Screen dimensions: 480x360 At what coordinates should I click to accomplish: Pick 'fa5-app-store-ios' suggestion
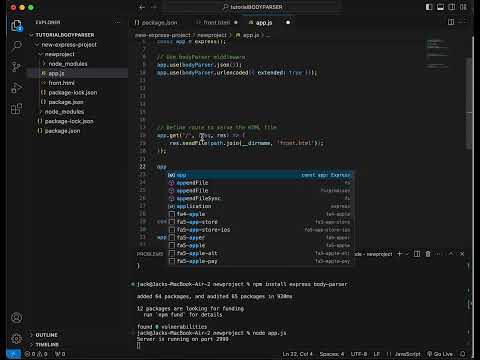pyautogui.click(x=260, y=230)
